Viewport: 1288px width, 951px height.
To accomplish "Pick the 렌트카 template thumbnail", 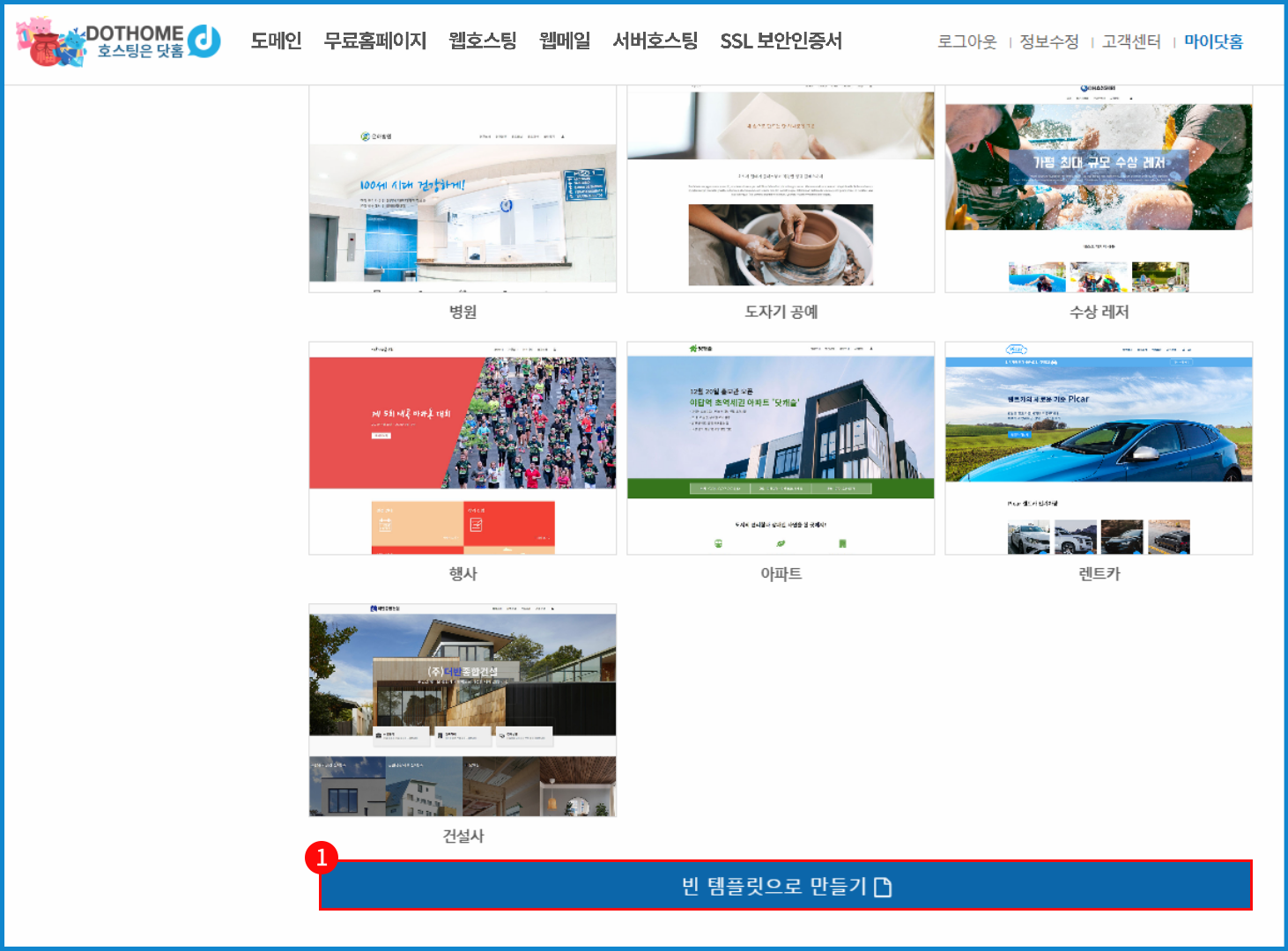I will (x=1099, y=448).
